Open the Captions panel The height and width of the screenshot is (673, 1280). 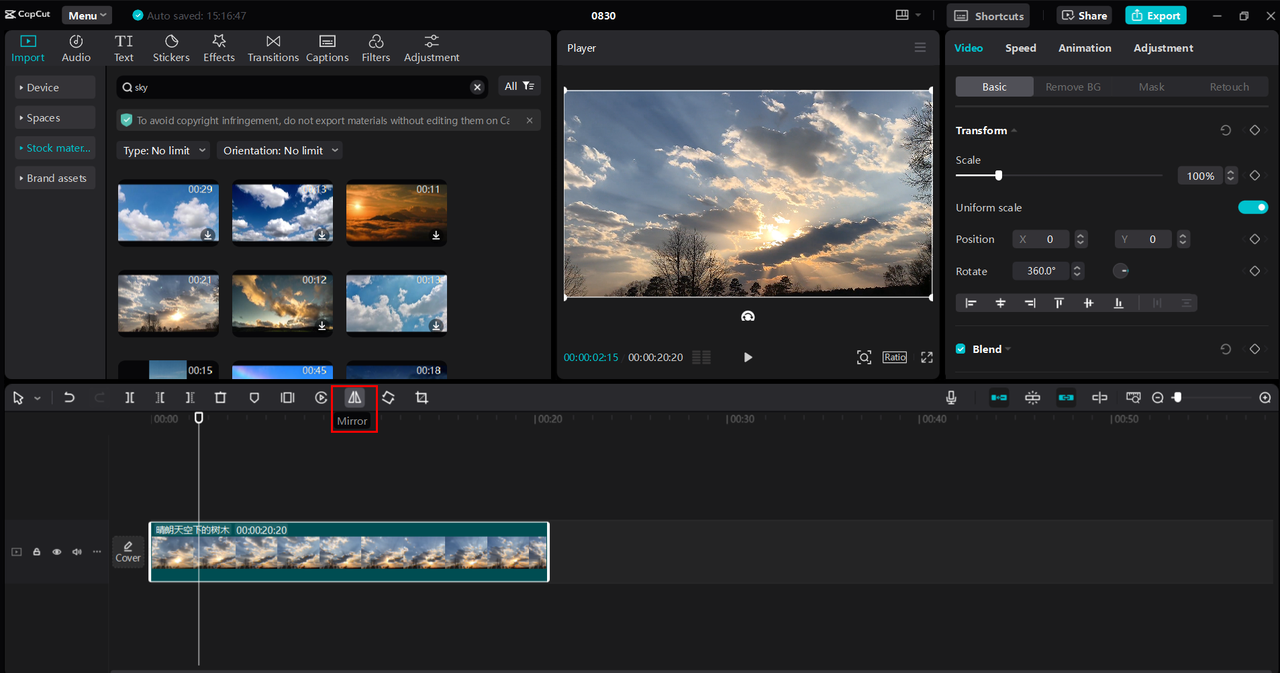[327, 48]
